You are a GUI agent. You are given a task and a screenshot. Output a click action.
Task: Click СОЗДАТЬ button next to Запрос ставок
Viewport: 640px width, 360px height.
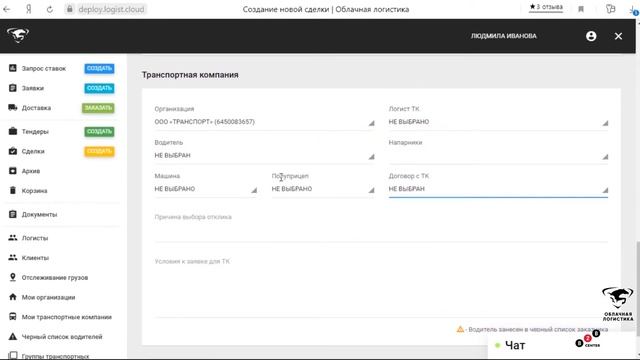click(x=99, y=68)
